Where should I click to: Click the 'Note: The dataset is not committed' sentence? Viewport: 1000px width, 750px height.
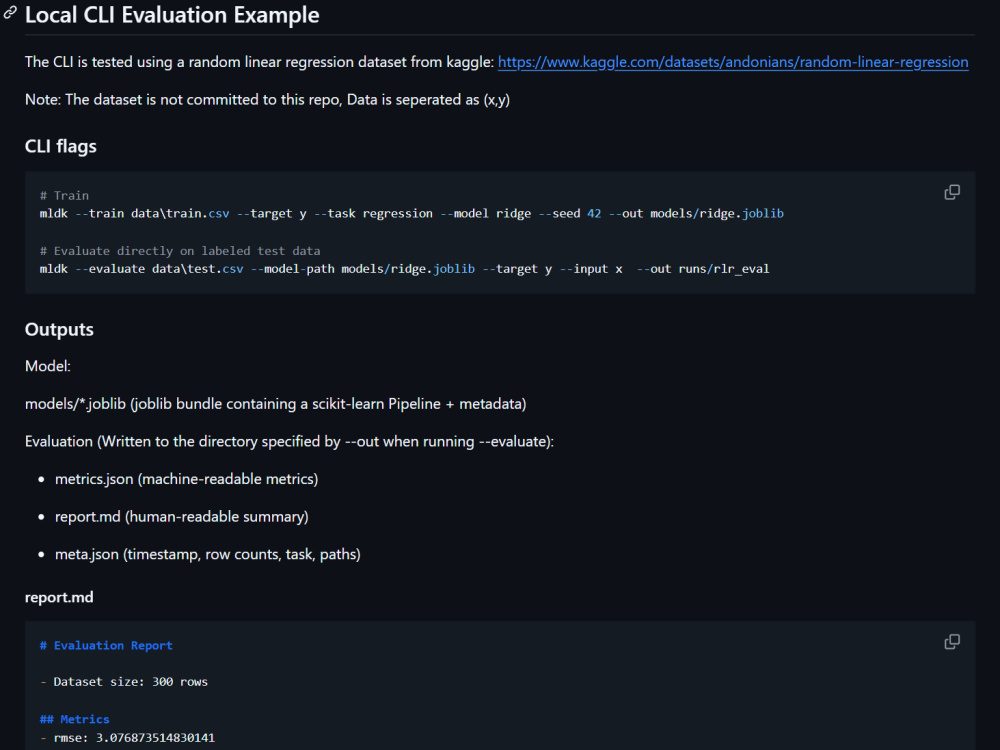click(x=267, y=99)
